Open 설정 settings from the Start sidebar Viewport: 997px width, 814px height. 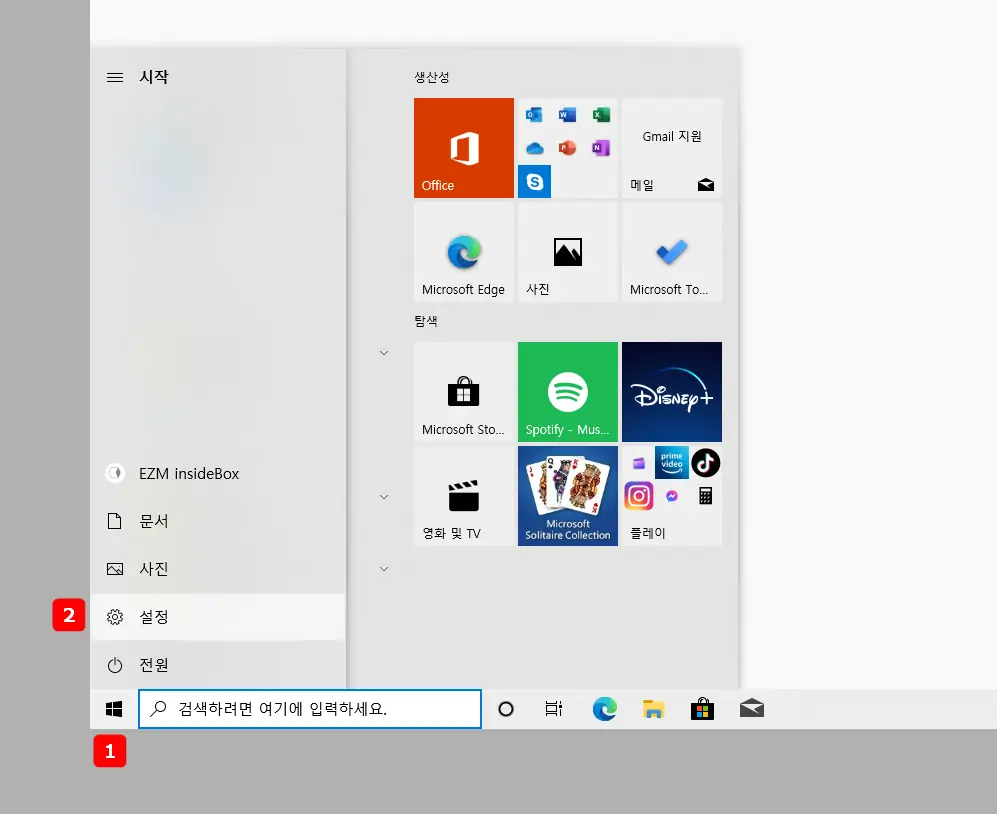(x=218, y=617)
